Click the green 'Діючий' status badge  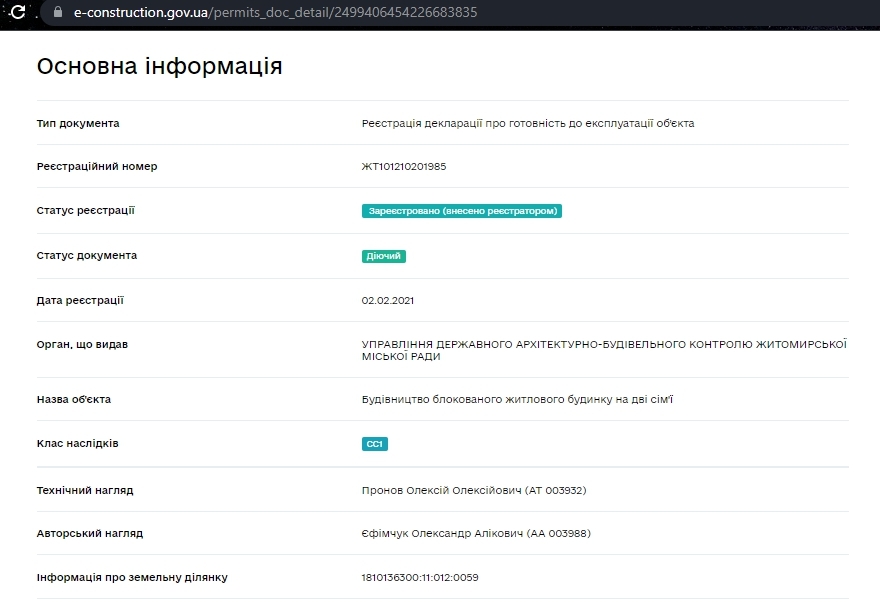(384, 256)
